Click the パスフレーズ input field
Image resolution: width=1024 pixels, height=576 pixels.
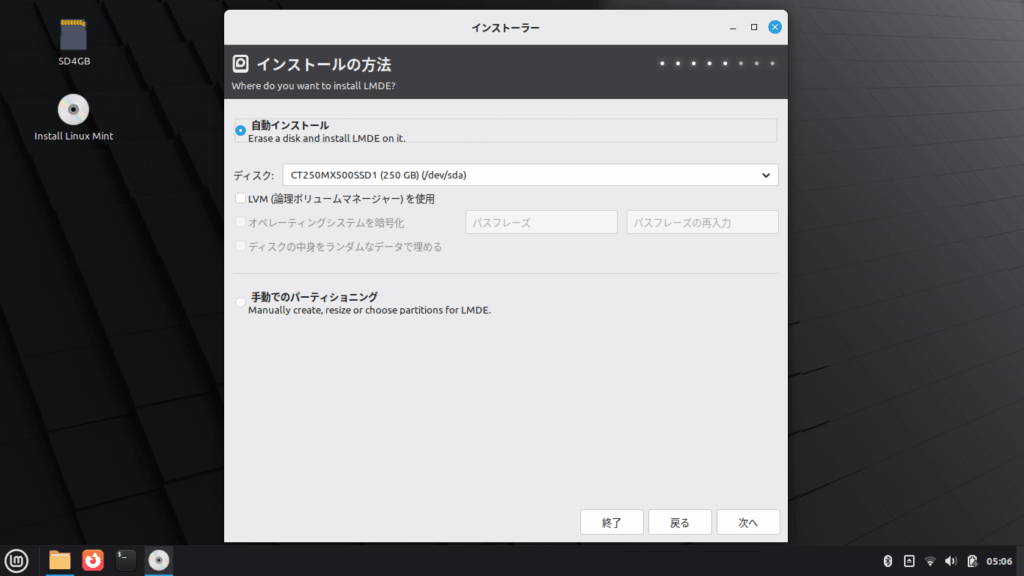pos(541,222)
